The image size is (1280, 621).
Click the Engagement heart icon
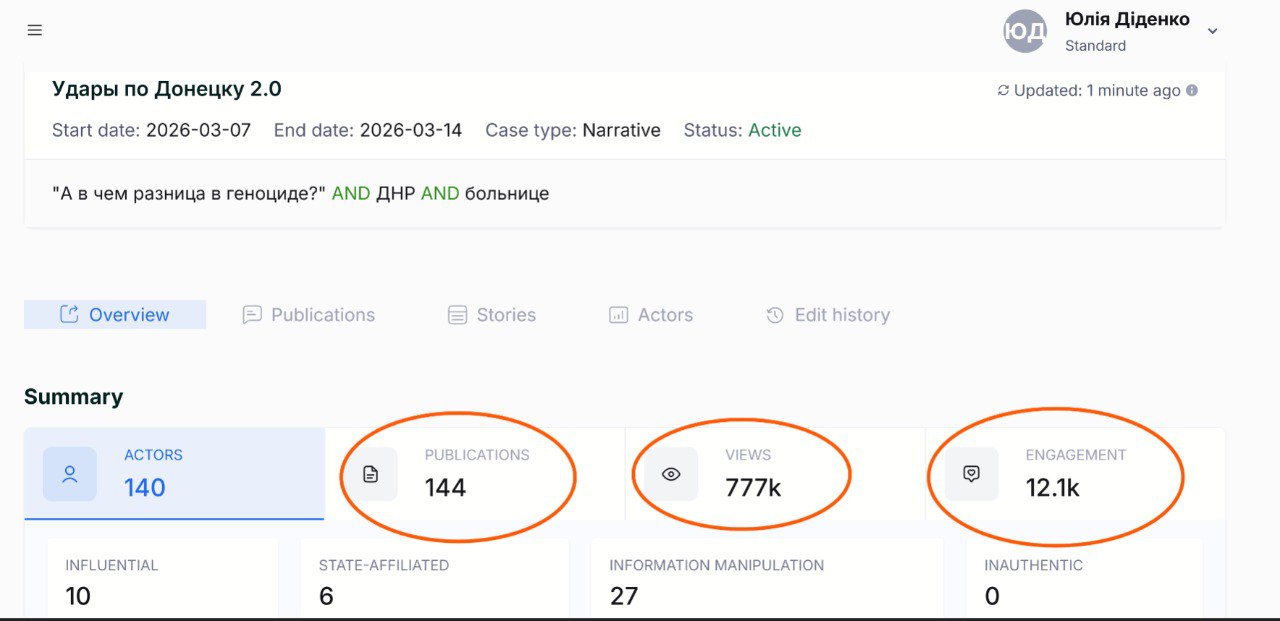971,474
